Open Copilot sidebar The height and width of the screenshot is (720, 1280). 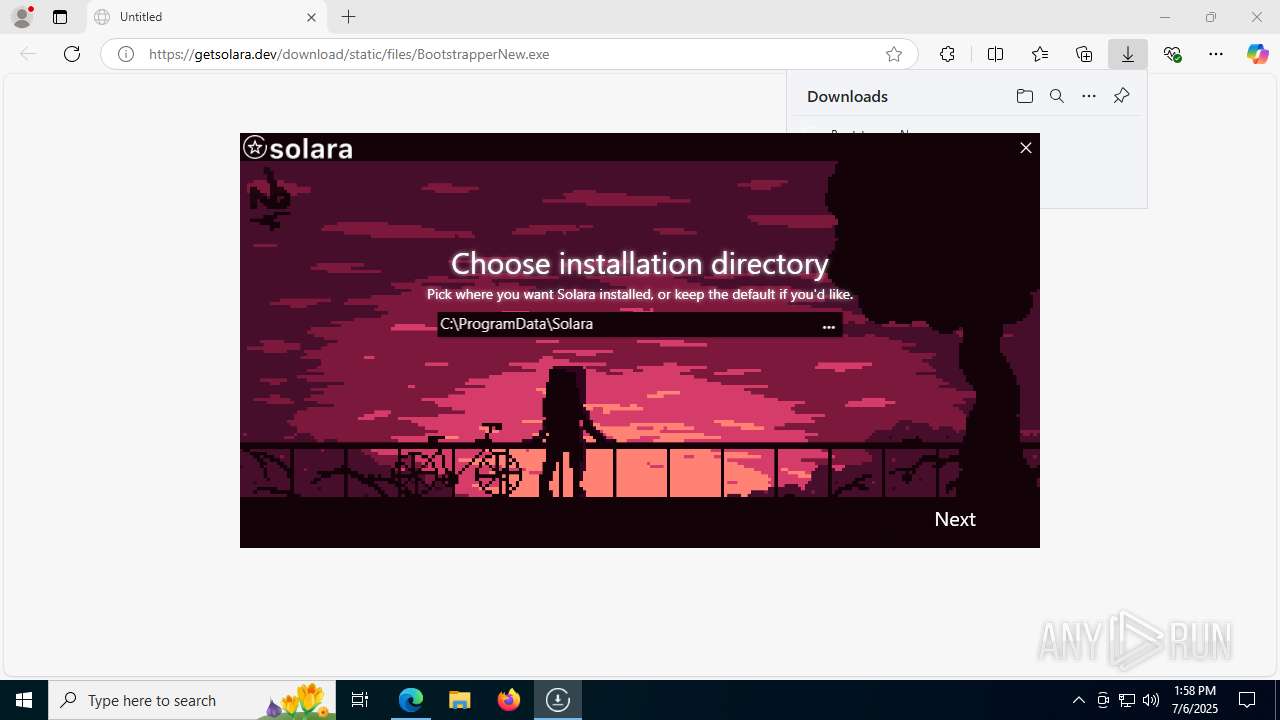click(1257, 54)
